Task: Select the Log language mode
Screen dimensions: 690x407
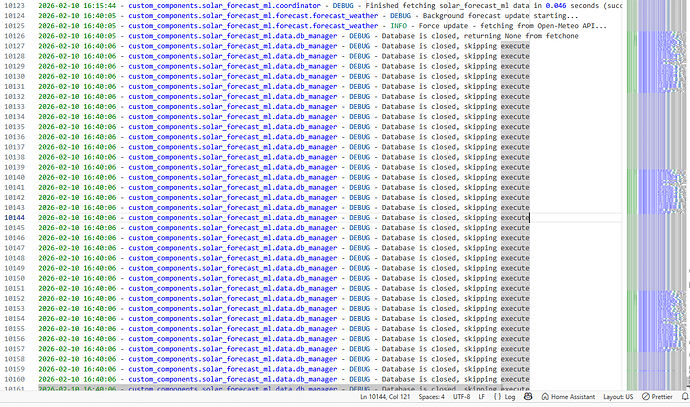Action: pos(504,396)
